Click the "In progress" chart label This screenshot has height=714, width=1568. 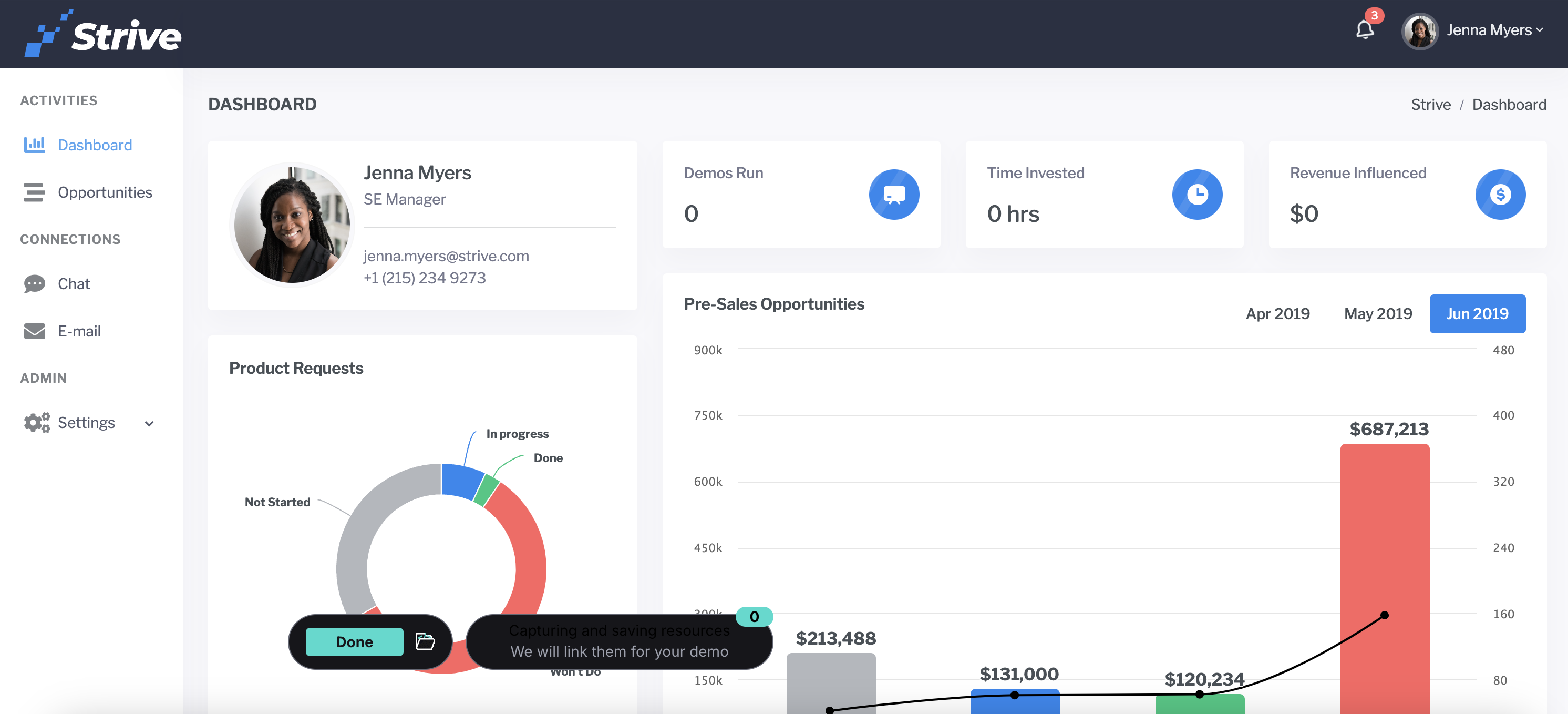(518, 434)
